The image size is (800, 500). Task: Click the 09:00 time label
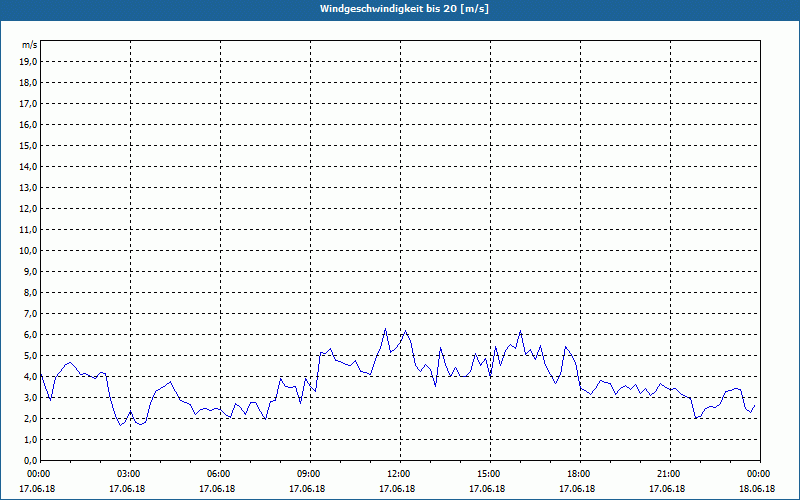[x=310, y=474]
